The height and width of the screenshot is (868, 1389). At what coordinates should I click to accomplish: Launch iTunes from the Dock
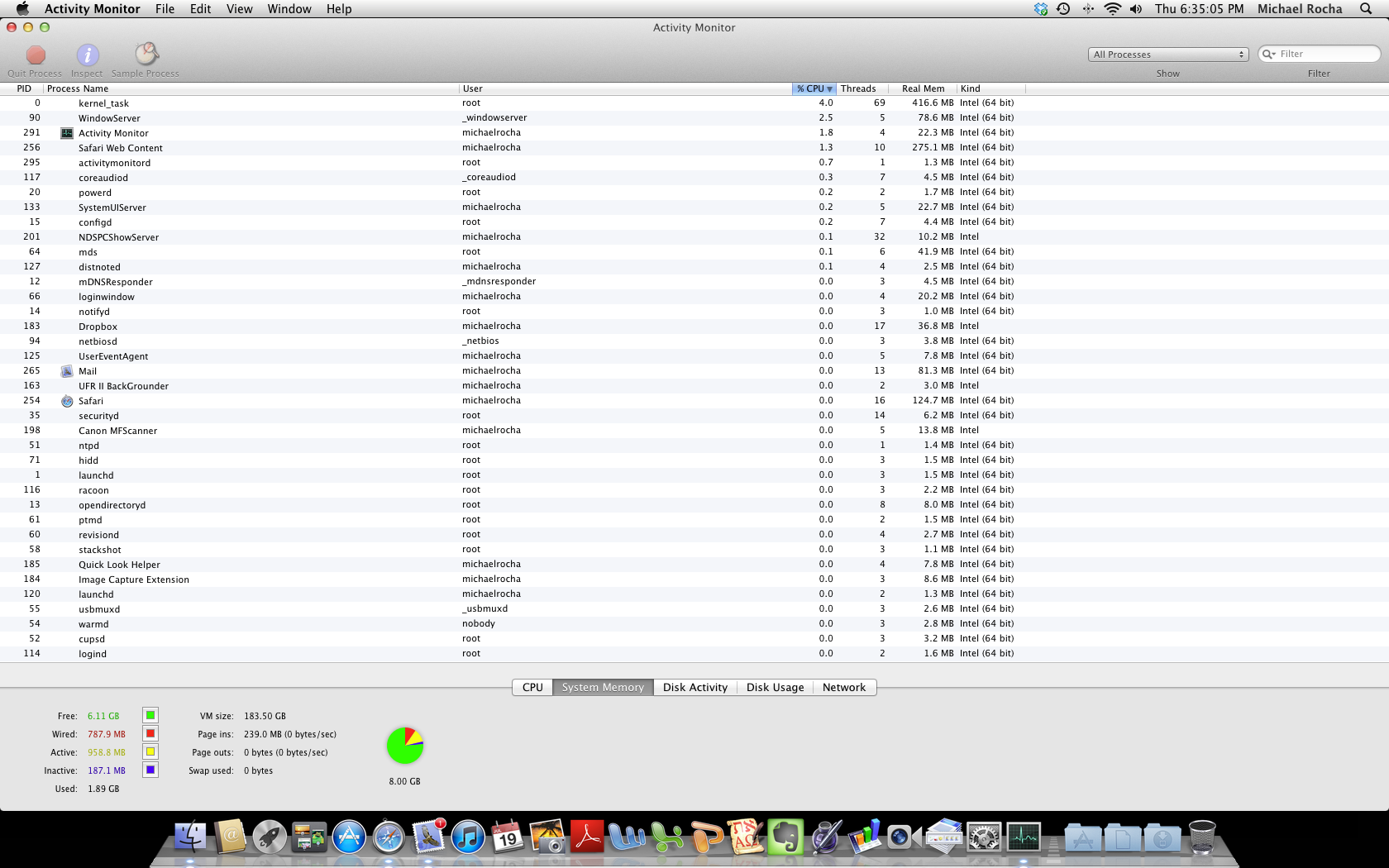click(468, 837)
